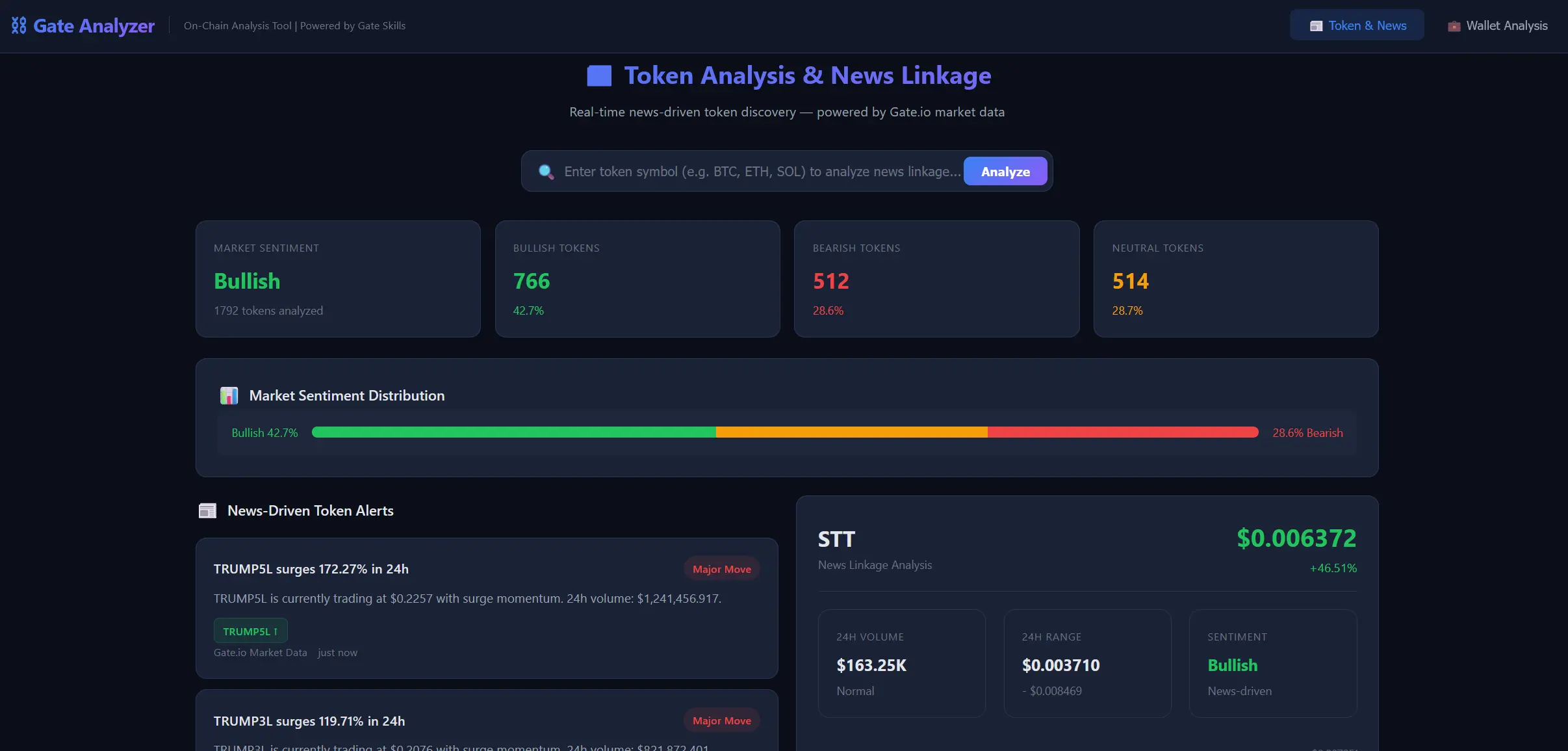Click the red bearish segment of sentiment bar

[1122, 432]
